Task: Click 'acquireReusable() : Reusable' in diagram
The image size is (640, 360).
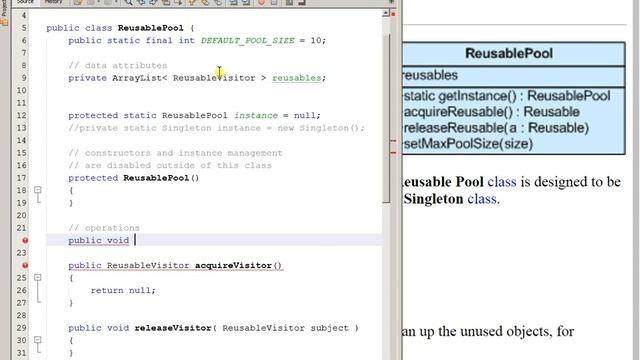Action: coord(491,112)
